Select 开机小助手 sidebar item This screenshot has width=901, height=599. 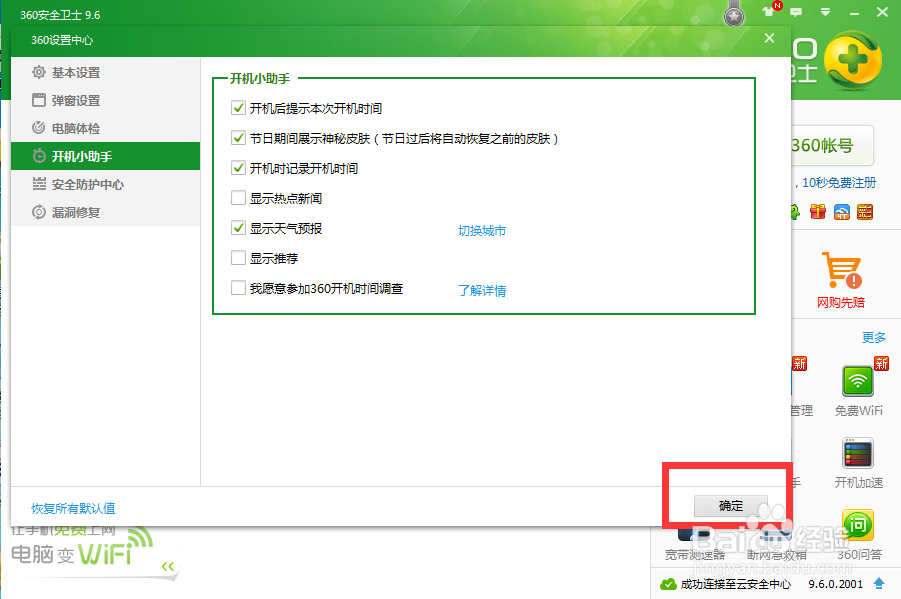105,156
